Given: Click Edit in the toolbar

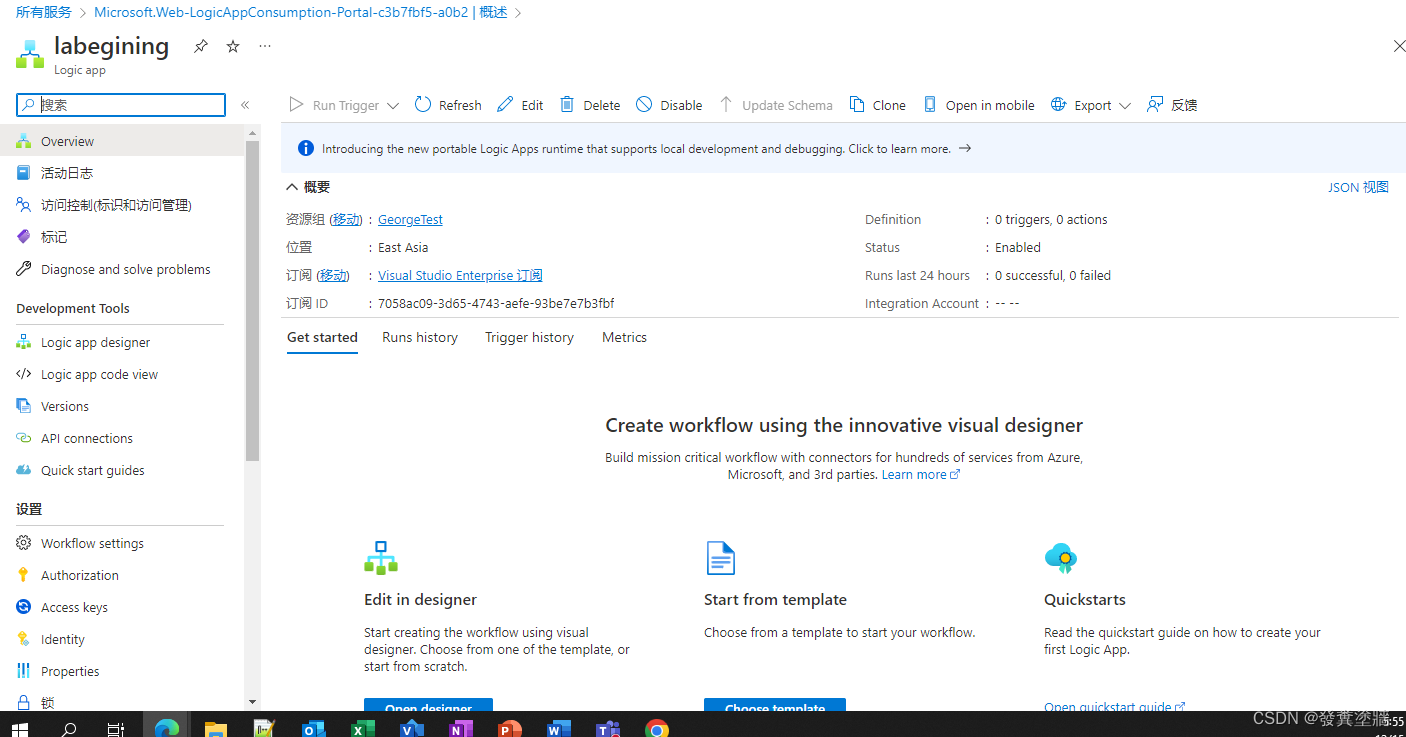Looking at the screenshot, I should tap(521, 105).
